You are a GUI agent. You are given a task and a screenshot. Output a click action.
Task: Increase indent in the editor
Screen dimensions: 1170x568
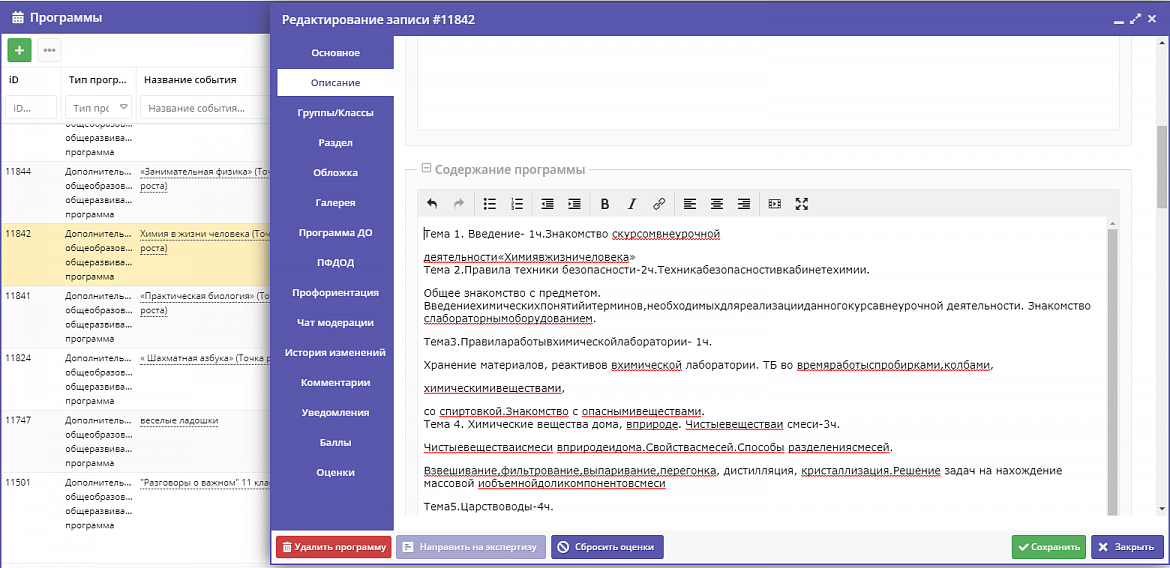click(575, 203)
